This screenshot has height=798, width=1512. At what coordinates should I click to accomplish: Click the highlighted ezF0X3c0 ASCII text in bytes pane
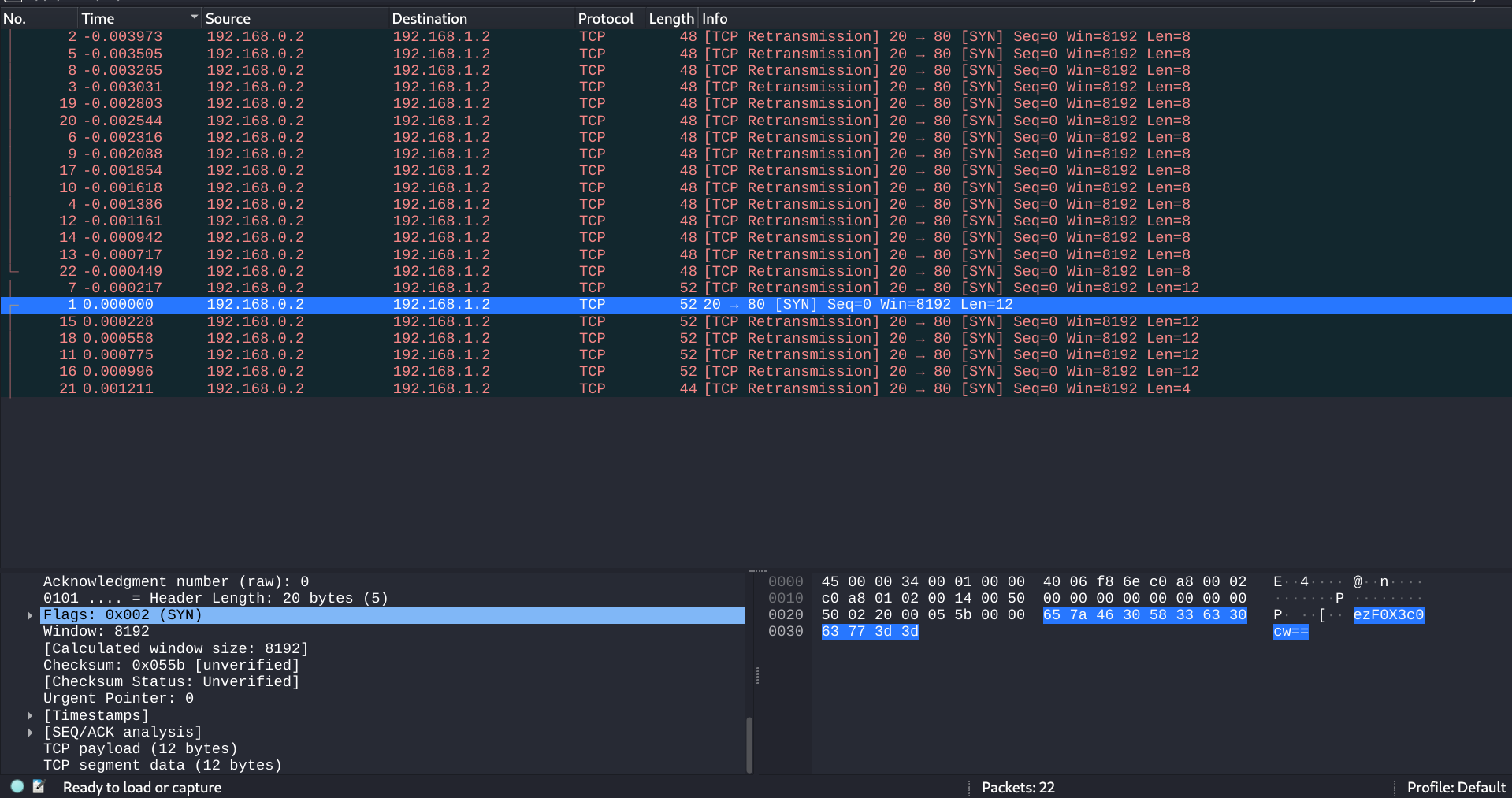pyautogui.click(x=1388, y=614)
